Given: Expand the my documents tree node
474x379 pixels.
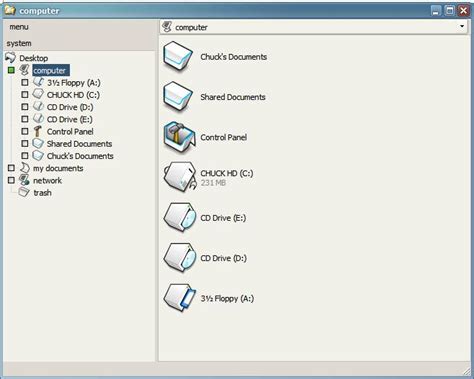Looking at the screenshot, I should [x=11, y=168].
